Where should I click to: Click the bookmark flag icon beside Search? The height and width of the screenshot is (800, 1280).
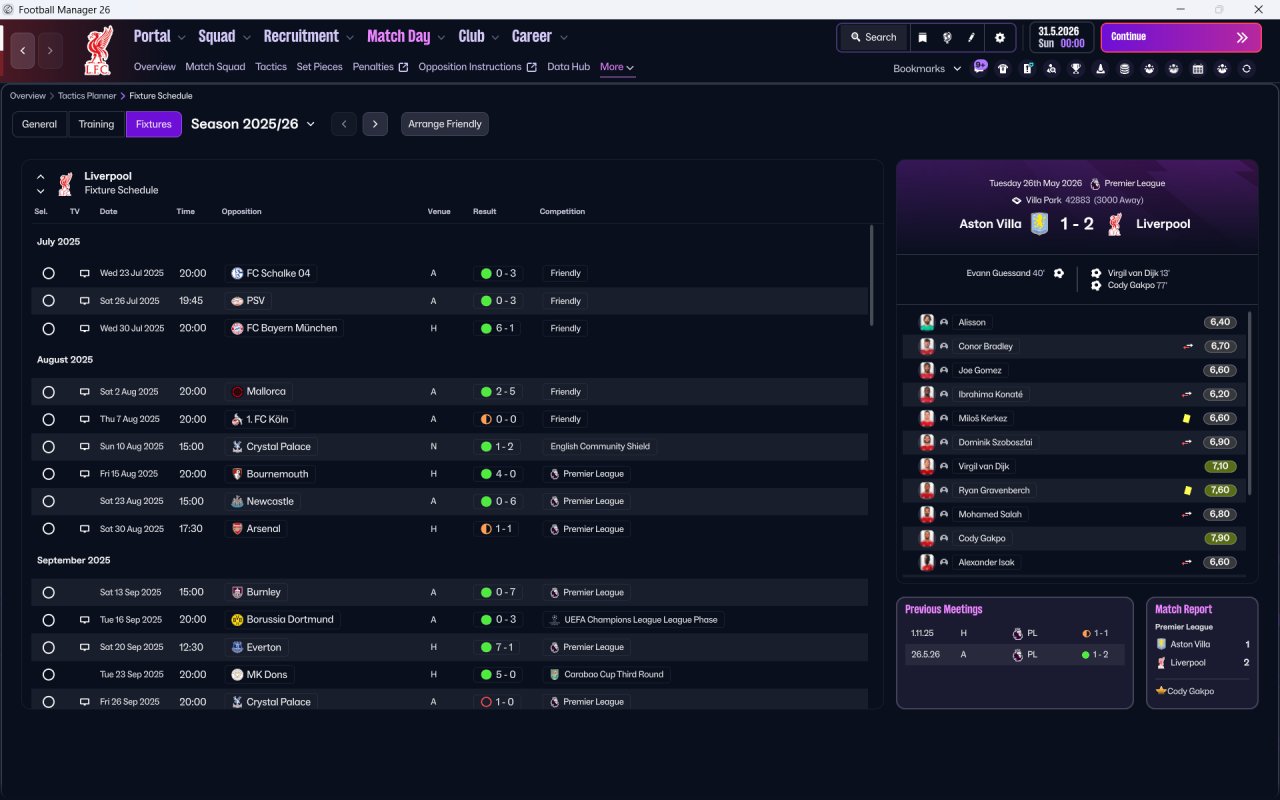tap(923, 37)
